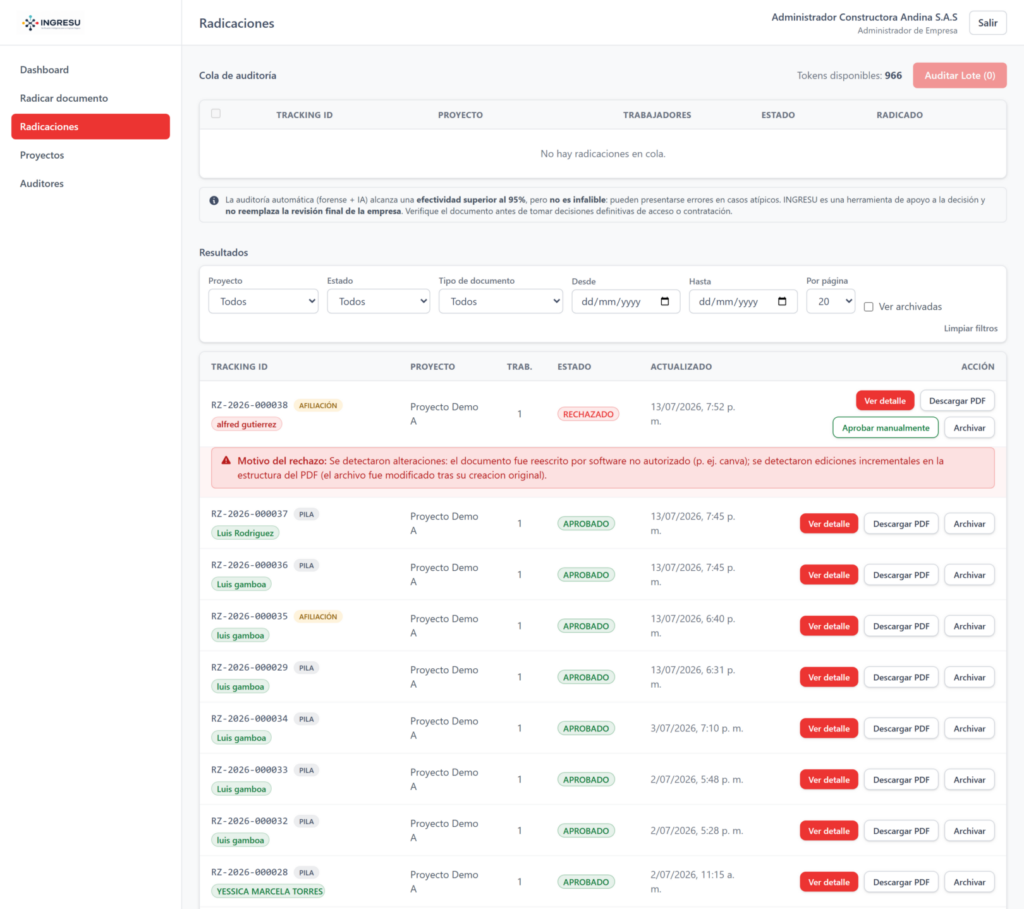Archive radicación RZ-2026-000034
This screenshot has width=1024, height=909.
pos(969,728)
